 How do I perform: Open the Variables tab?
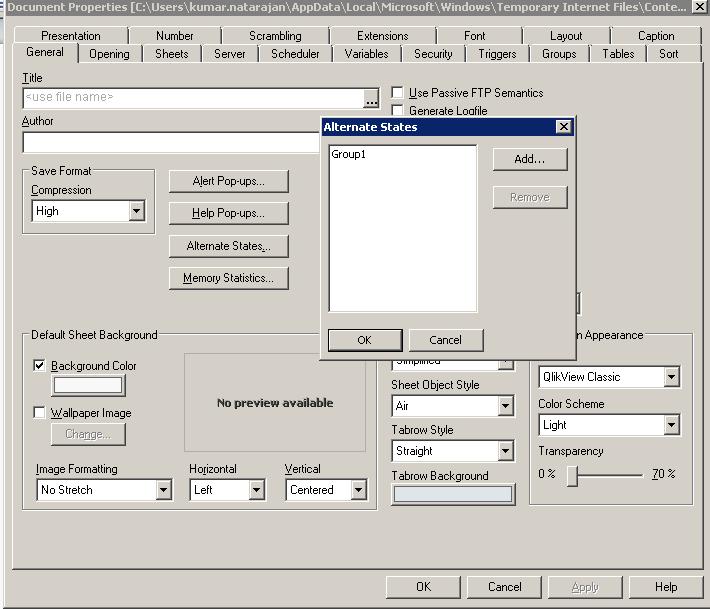pyautogui.click(x=366, y=54)
